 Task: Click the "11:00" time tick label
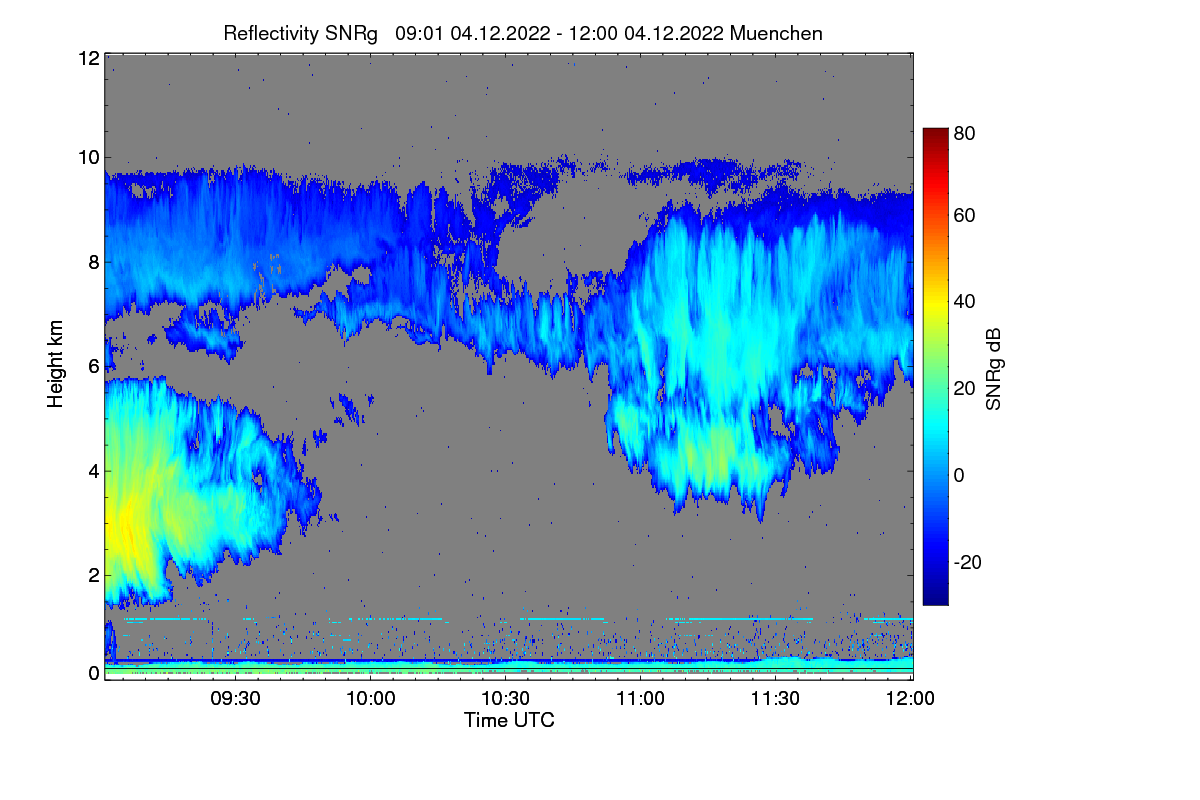(641, 699)
